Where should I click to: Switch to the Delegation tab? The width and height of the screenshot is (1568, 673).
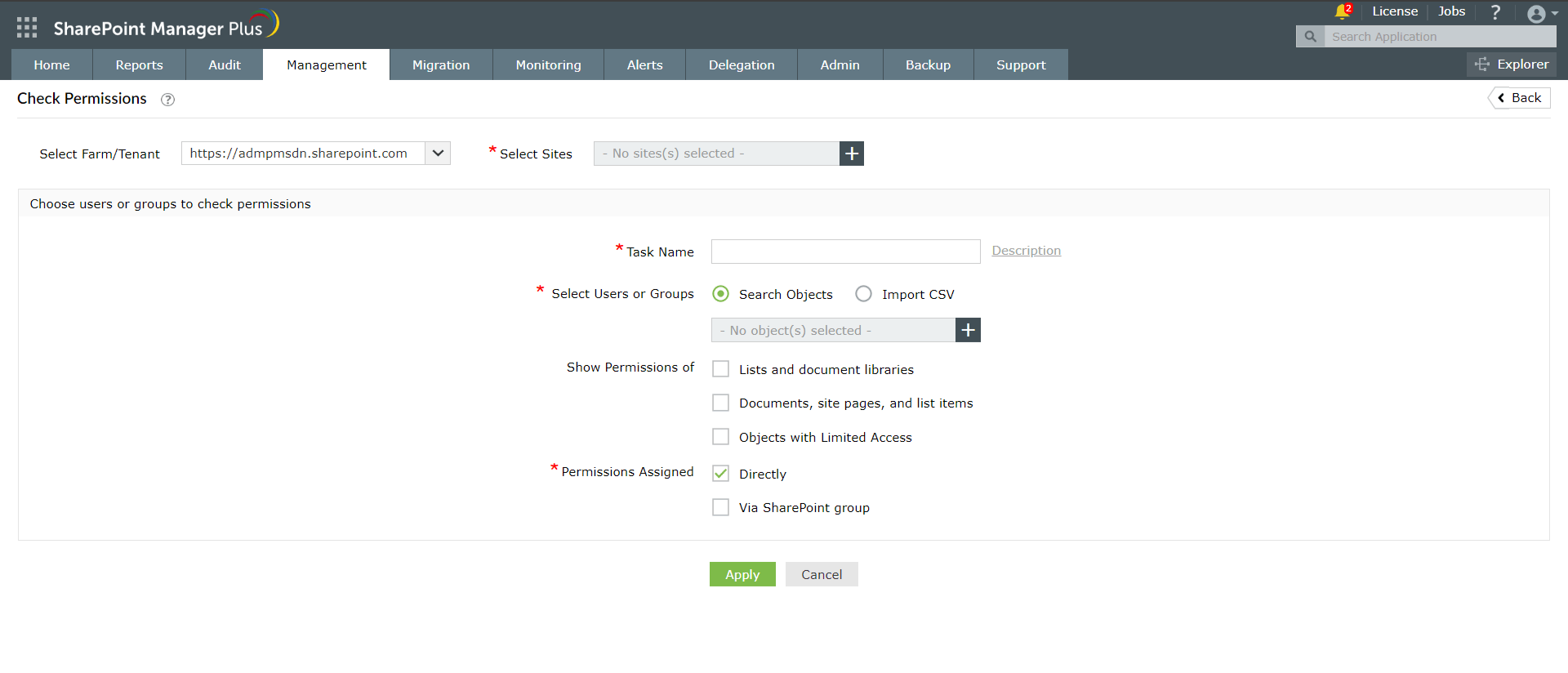742,65
